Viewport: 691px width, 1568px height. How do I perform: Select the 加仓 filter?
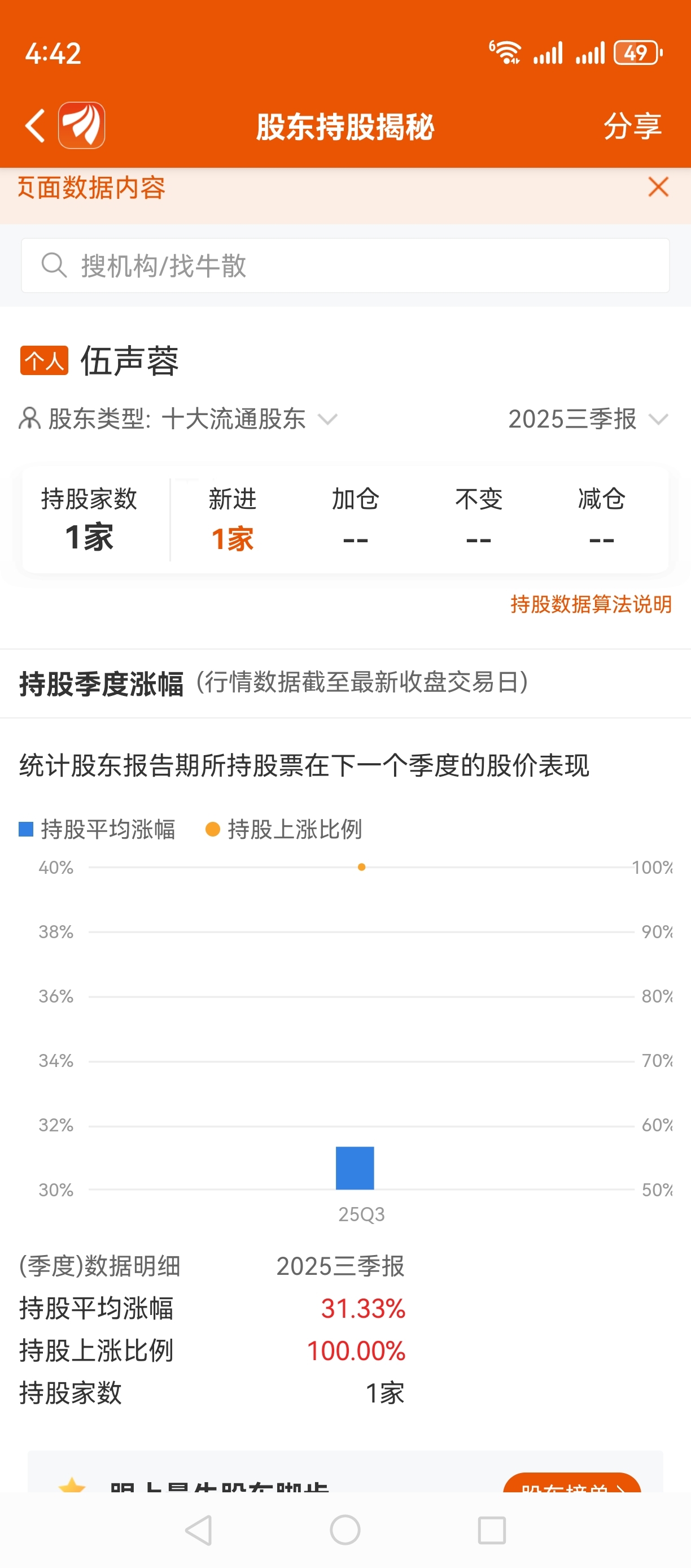(356, 519)
